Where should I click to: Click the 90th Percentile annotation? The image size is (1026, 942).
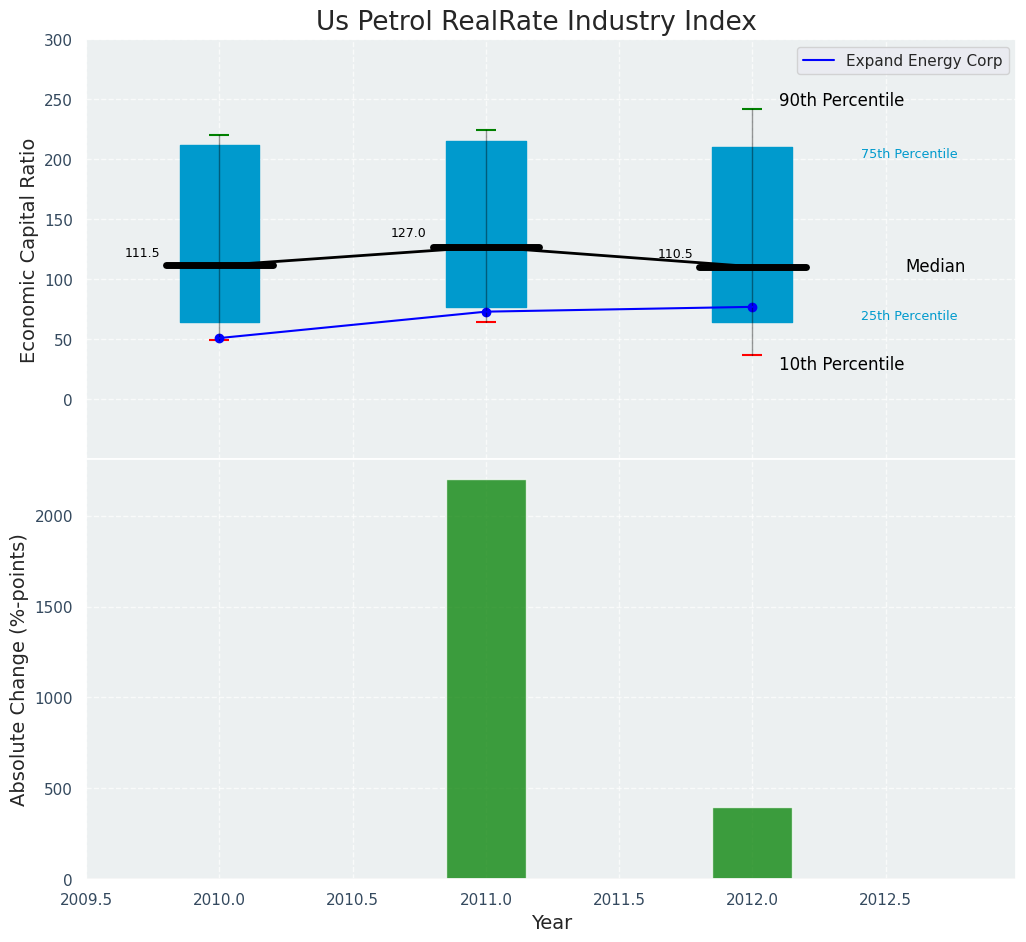[841, 100]
